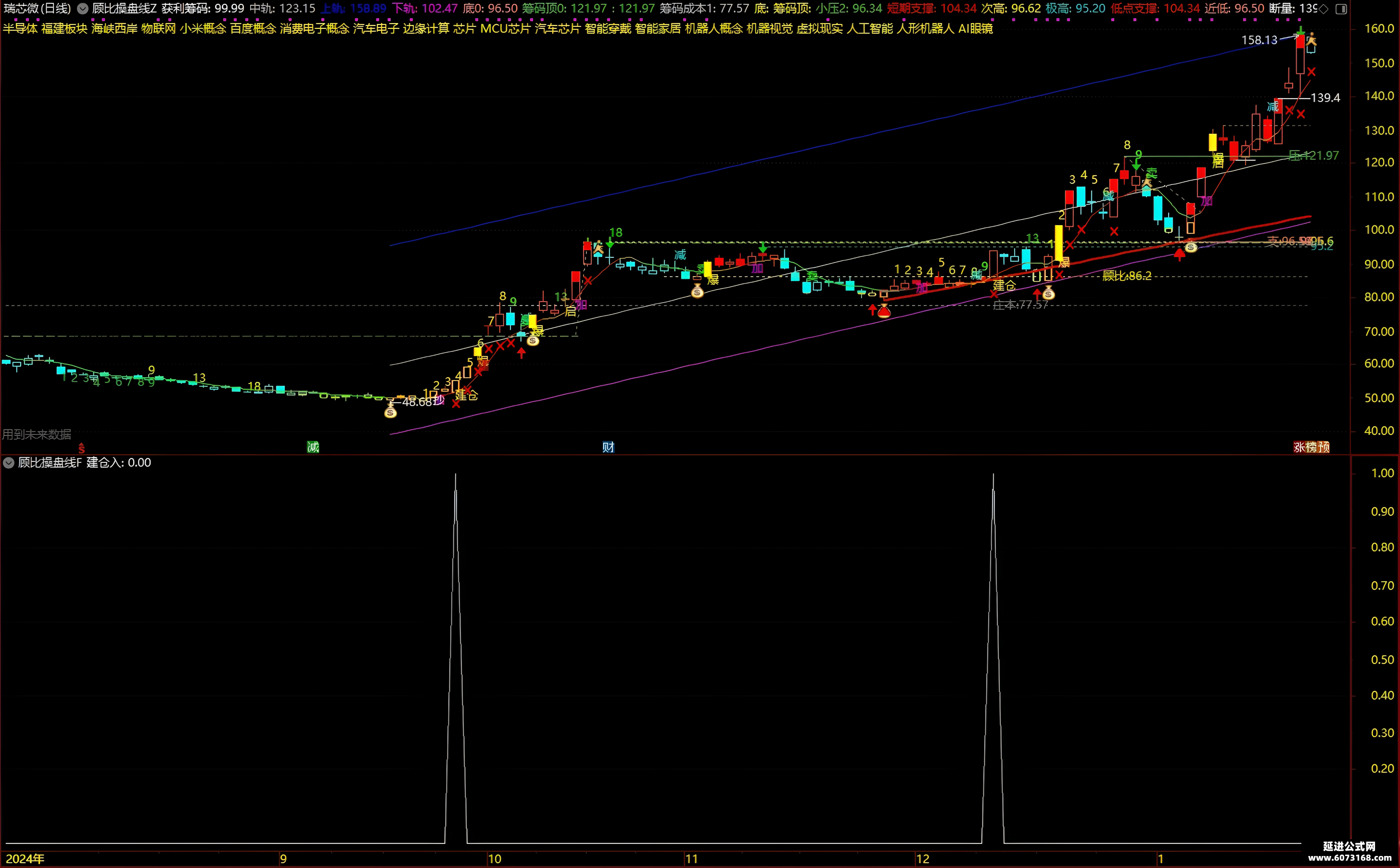Expand the 顾比操盘线F indicator dropdown arrow

(9, 463)
